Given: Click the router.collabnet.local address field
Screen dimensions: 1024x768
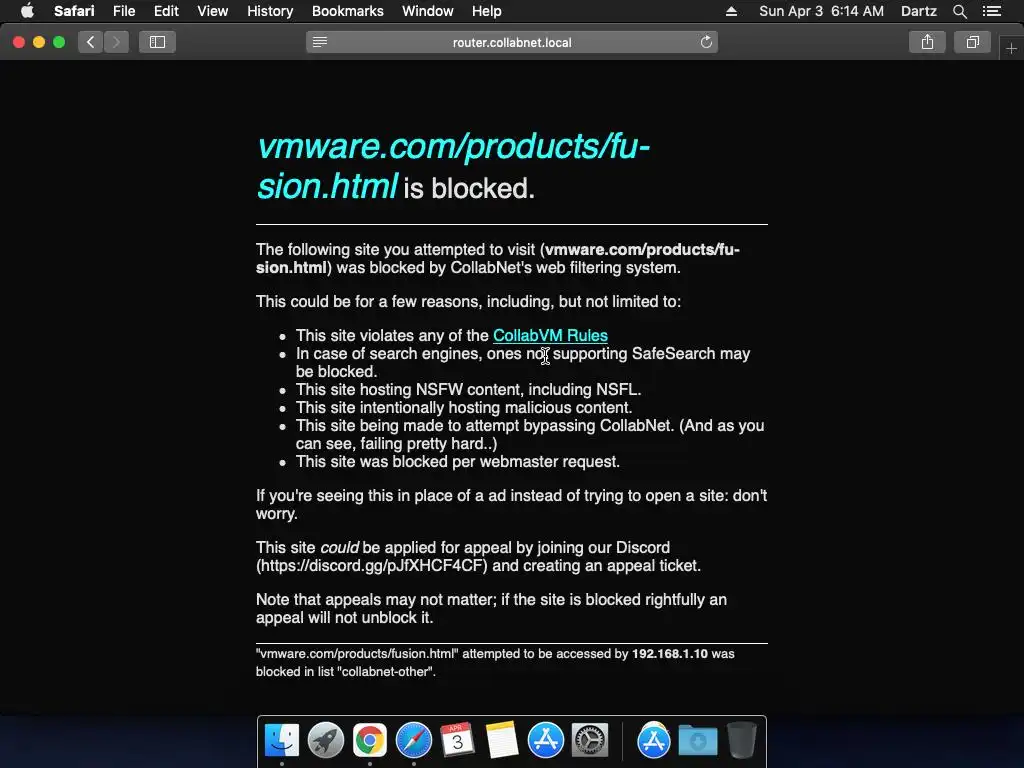Looking at the screenshot, I should [512, 42].
